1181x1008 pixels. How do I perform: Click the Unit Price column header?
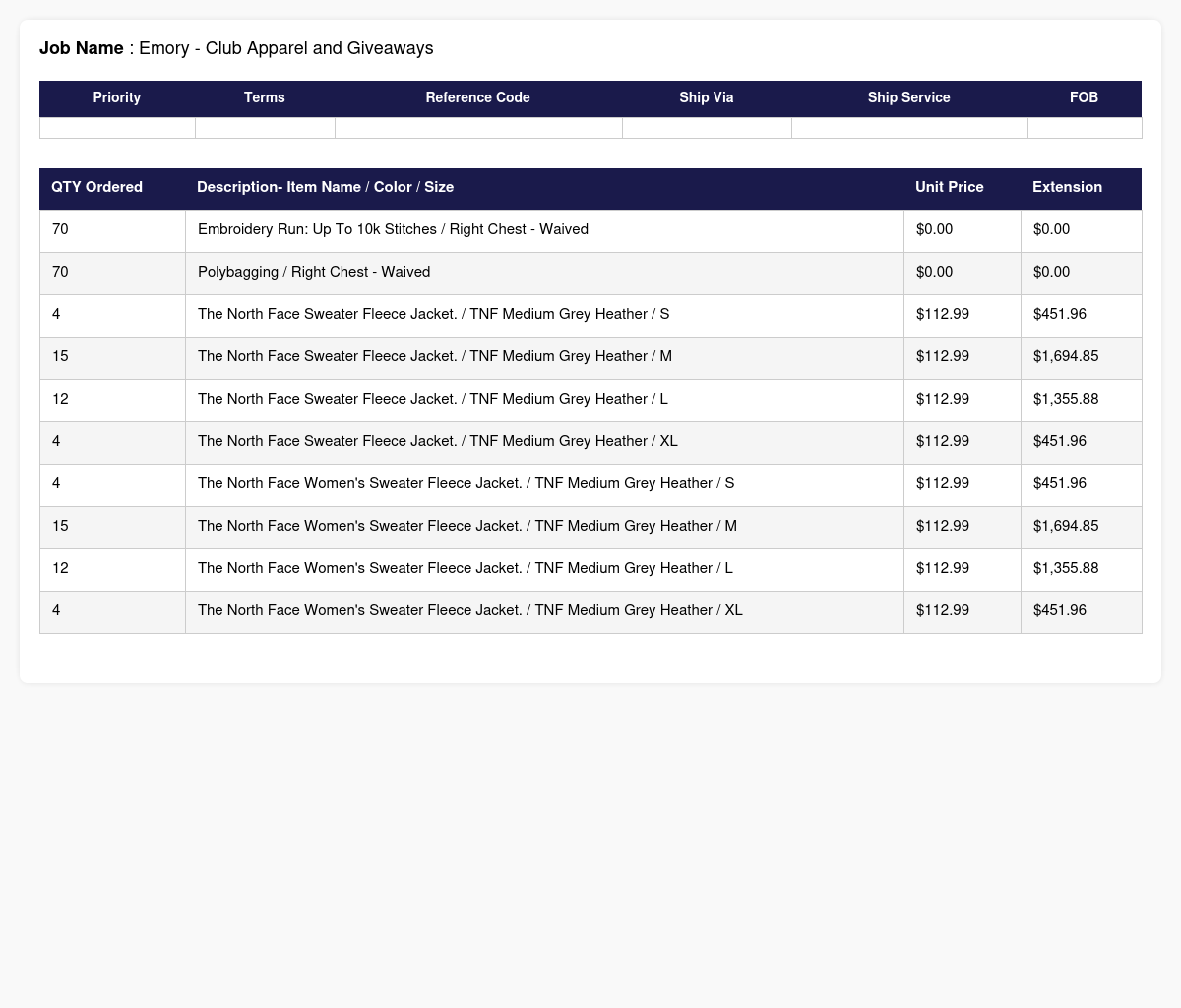pos(949,187)
